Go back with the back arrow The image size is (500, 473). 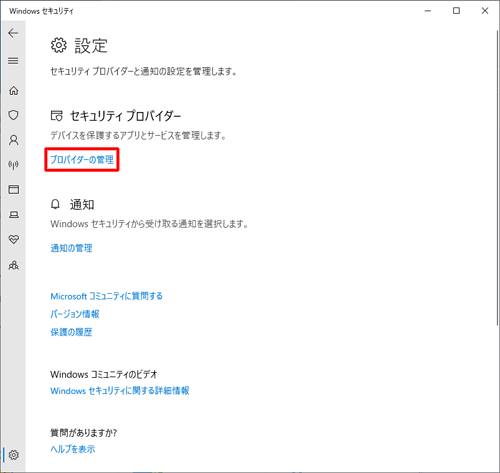(13, 33)
